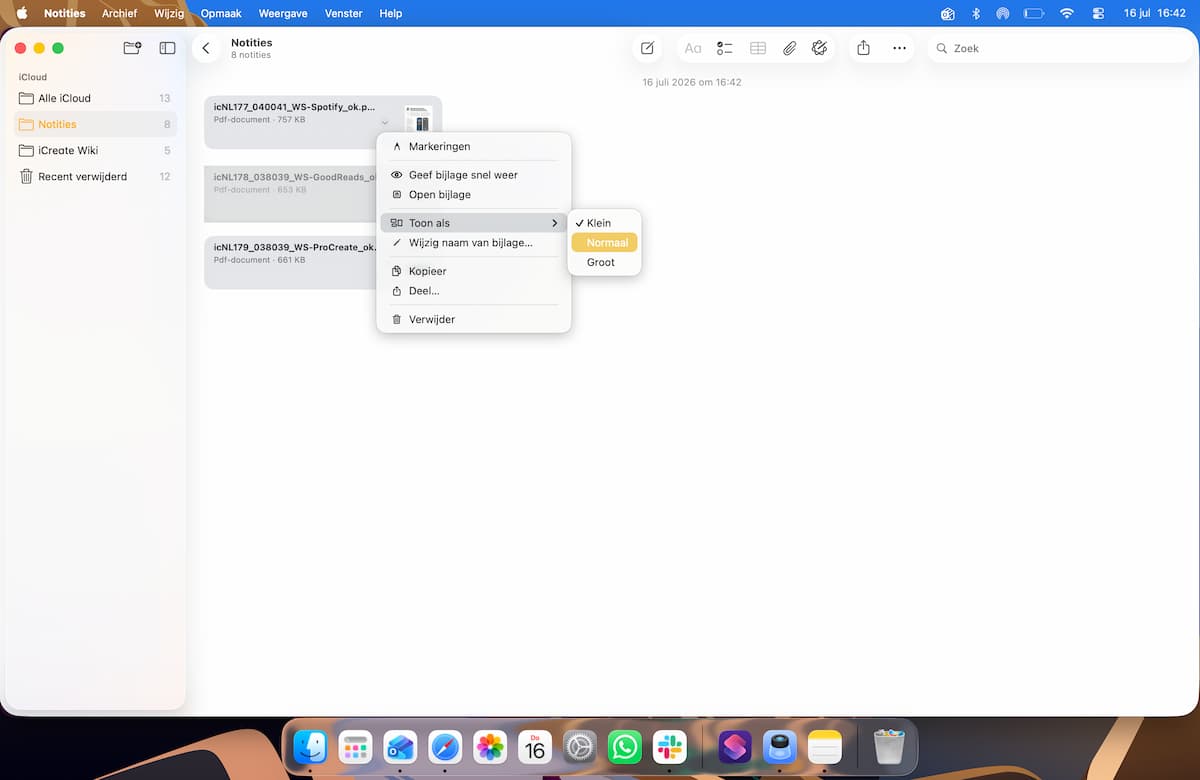Open Slack from the Dock

coord(670,747)
